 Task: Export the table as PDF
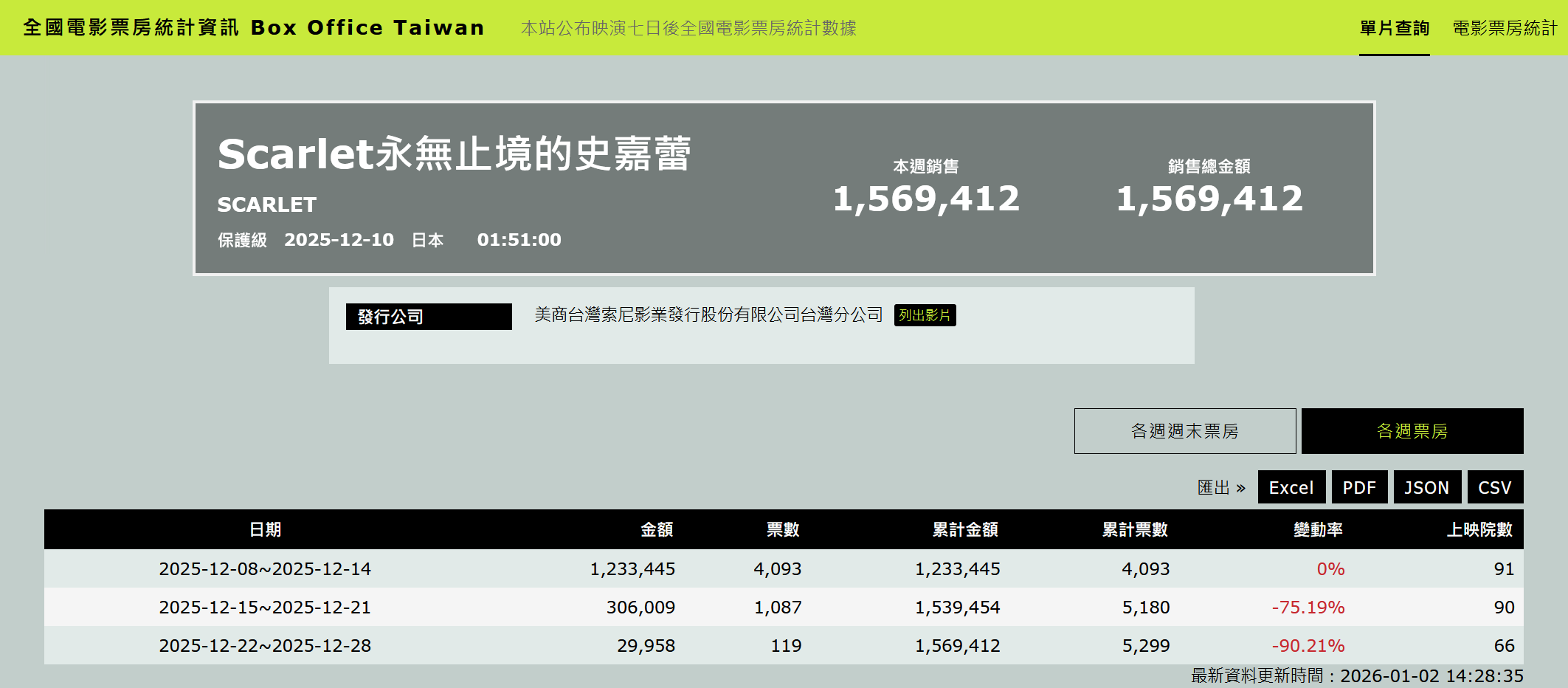tap(1358, 487)
